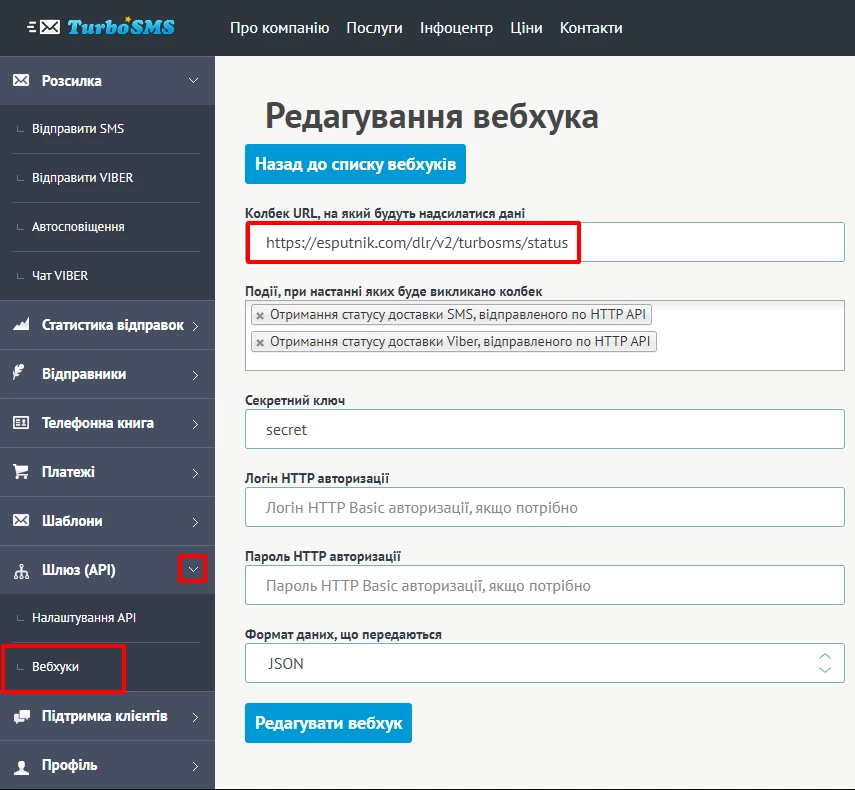Open Вебхуки in the sidebar
855x790 pixels.
point(55,667)
